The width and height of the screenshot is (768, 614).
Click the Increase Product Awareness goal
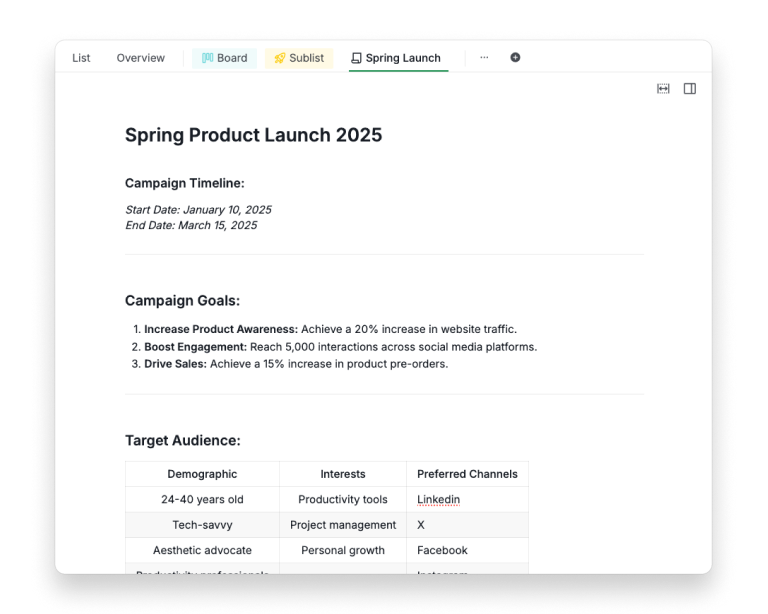[220, 329]
